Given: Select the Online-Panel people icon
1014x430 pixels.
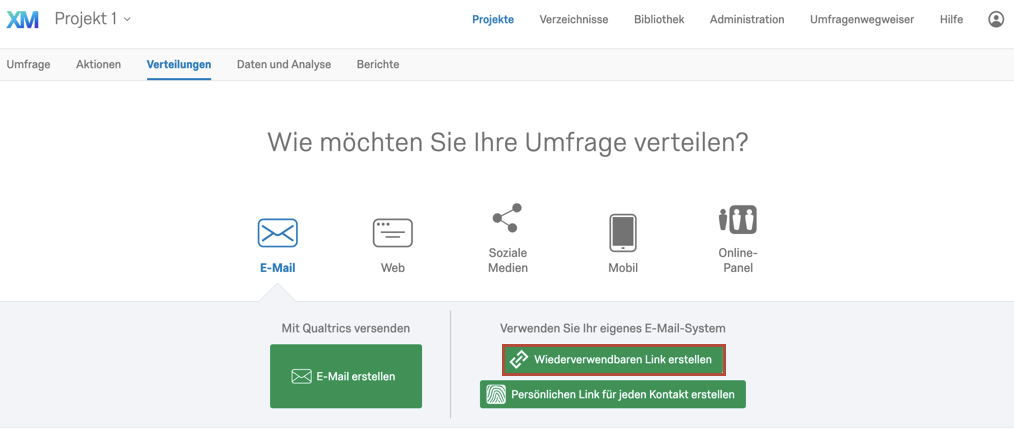Looking at the screenshot, I should tap(738, 220).
